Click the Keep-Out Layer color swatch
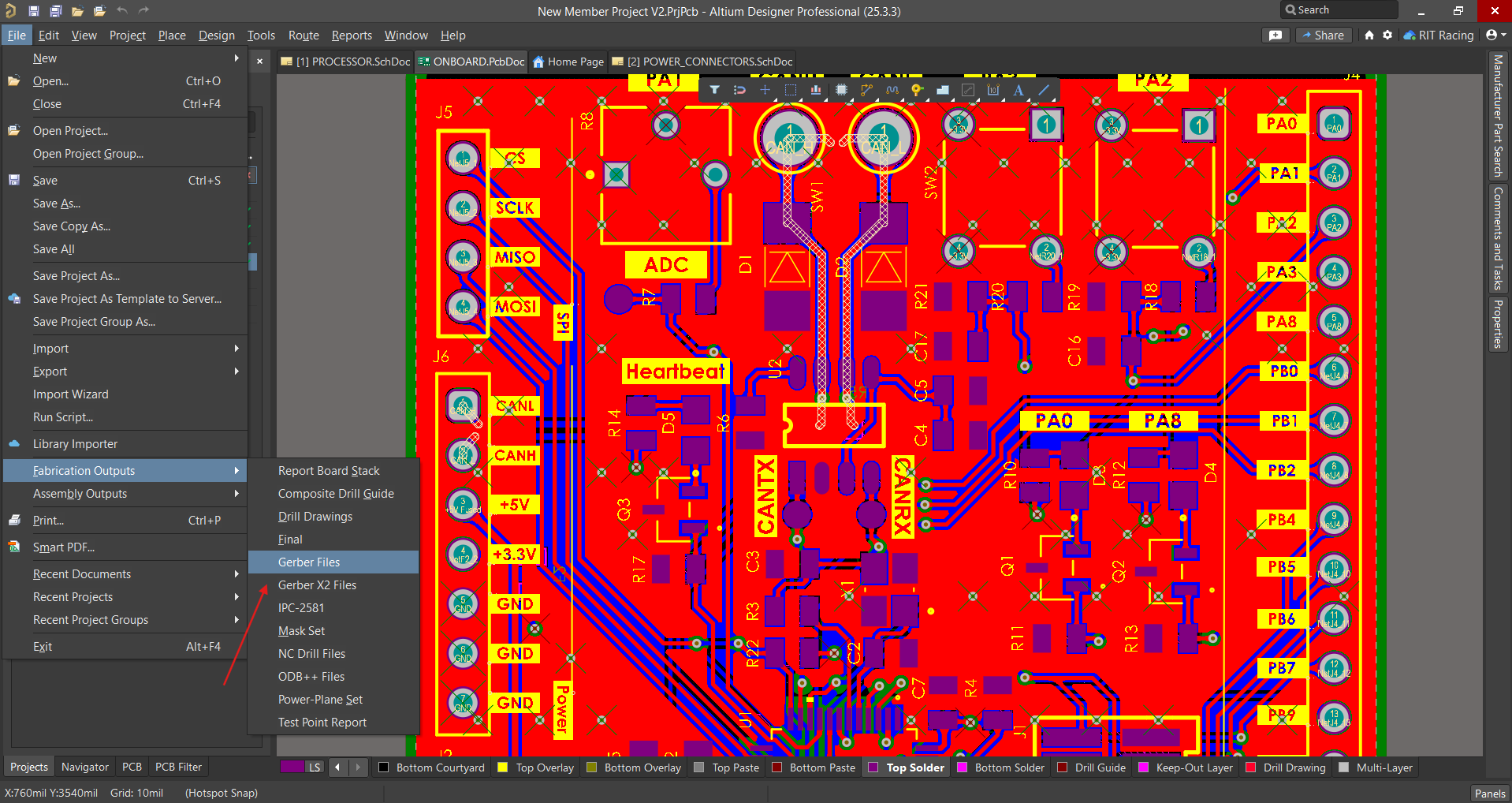This screenshot has height=803, width=1512. point(1143,768)
